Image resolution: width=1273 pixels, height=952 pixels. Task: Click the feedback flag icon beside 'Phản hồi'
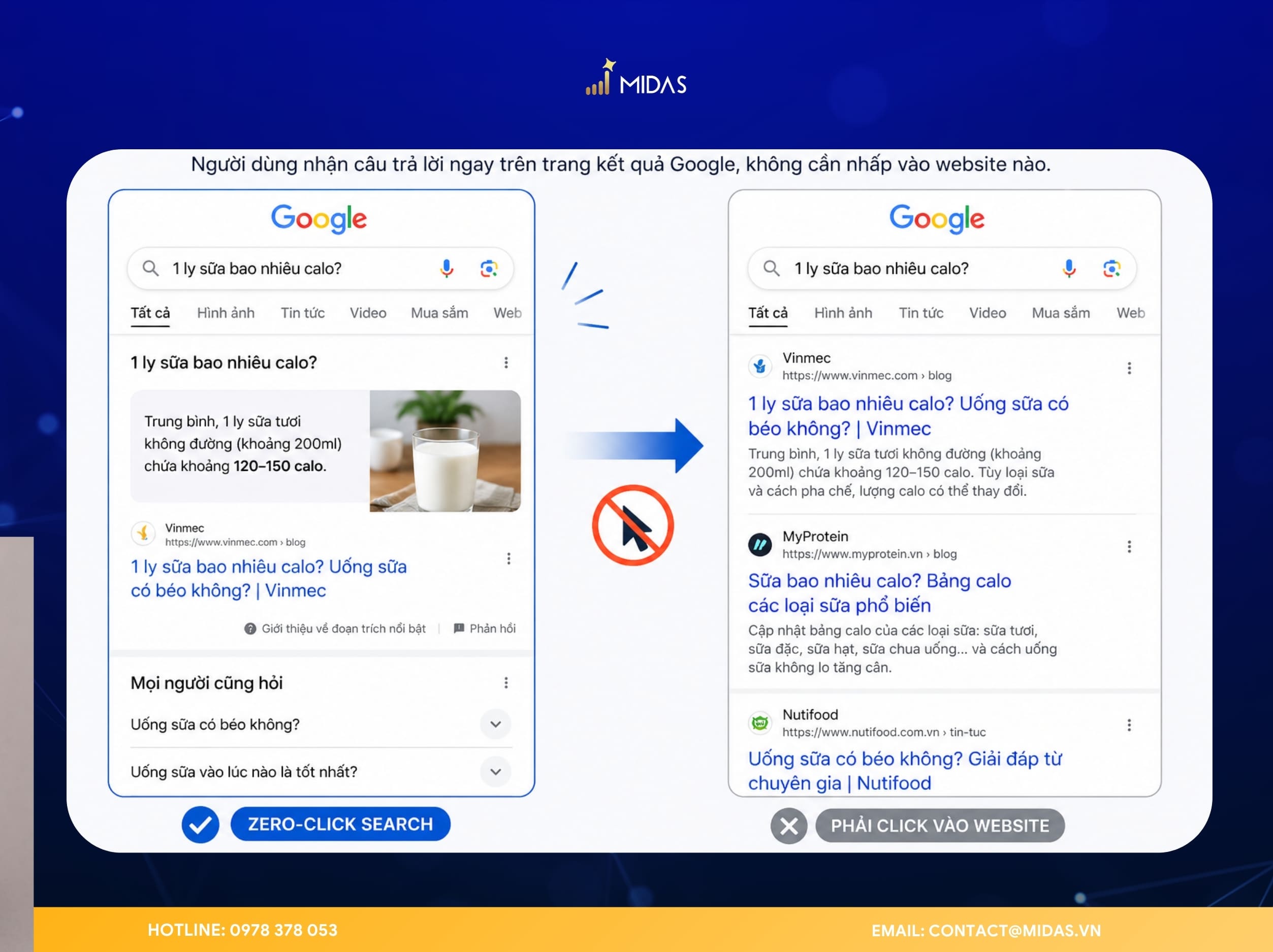459,628
